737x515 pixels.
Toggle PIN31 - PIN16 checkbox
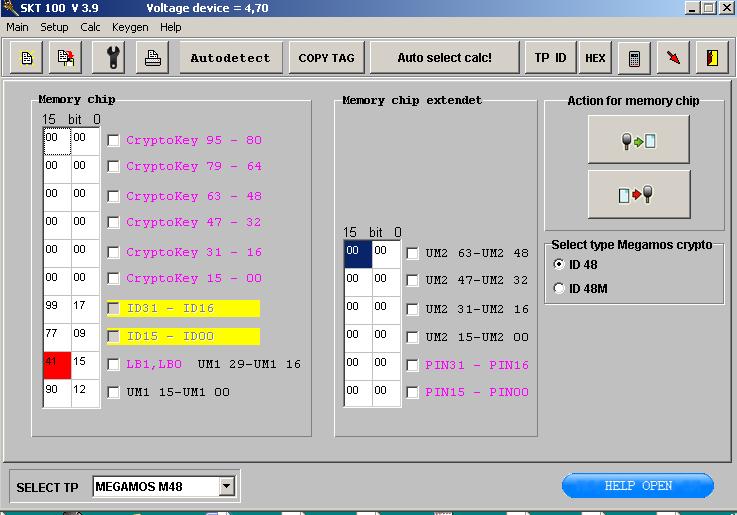point(412,365)
